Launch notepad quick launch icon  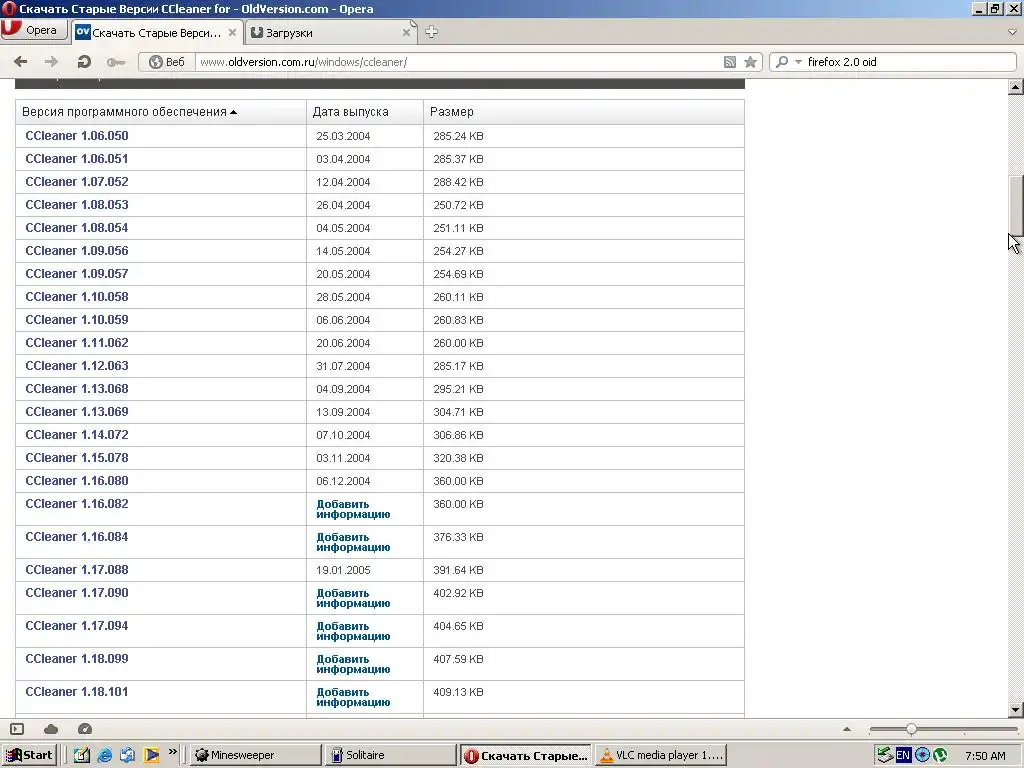[x=81, y=755]
